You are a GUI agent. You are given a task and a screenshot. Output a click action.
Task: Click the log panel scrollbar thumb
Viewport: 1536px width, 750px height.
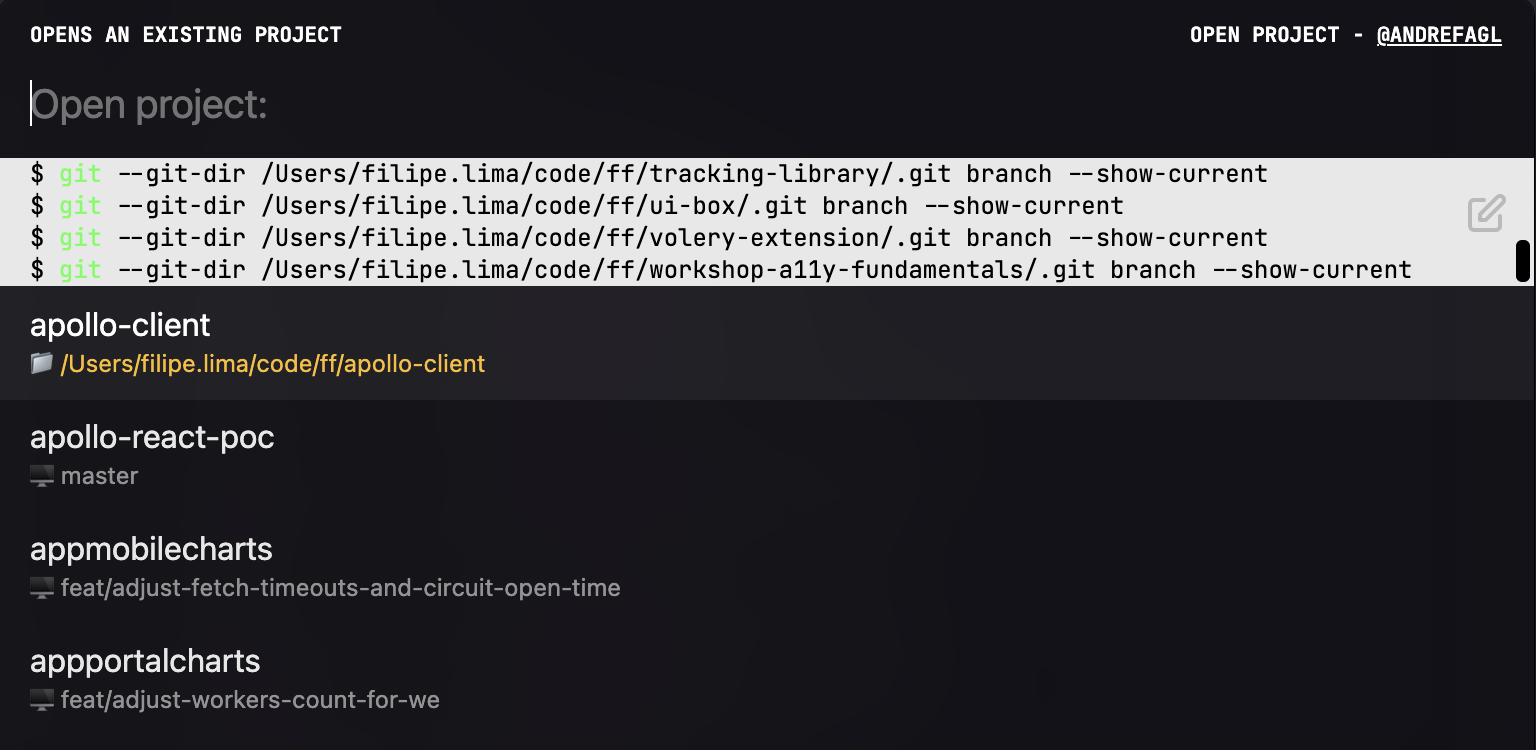click(1523, 261)
